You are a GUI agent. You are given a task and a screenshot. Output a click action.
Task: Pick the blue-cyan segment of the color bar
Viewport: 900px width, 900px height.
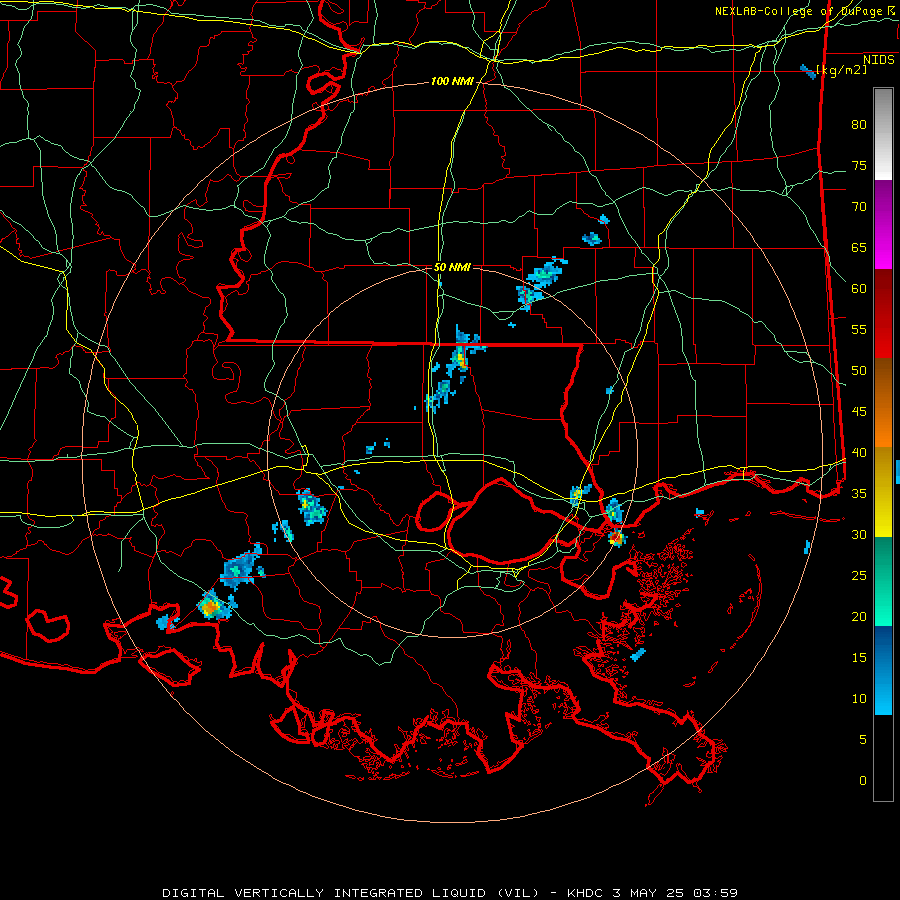pos(883,670)
